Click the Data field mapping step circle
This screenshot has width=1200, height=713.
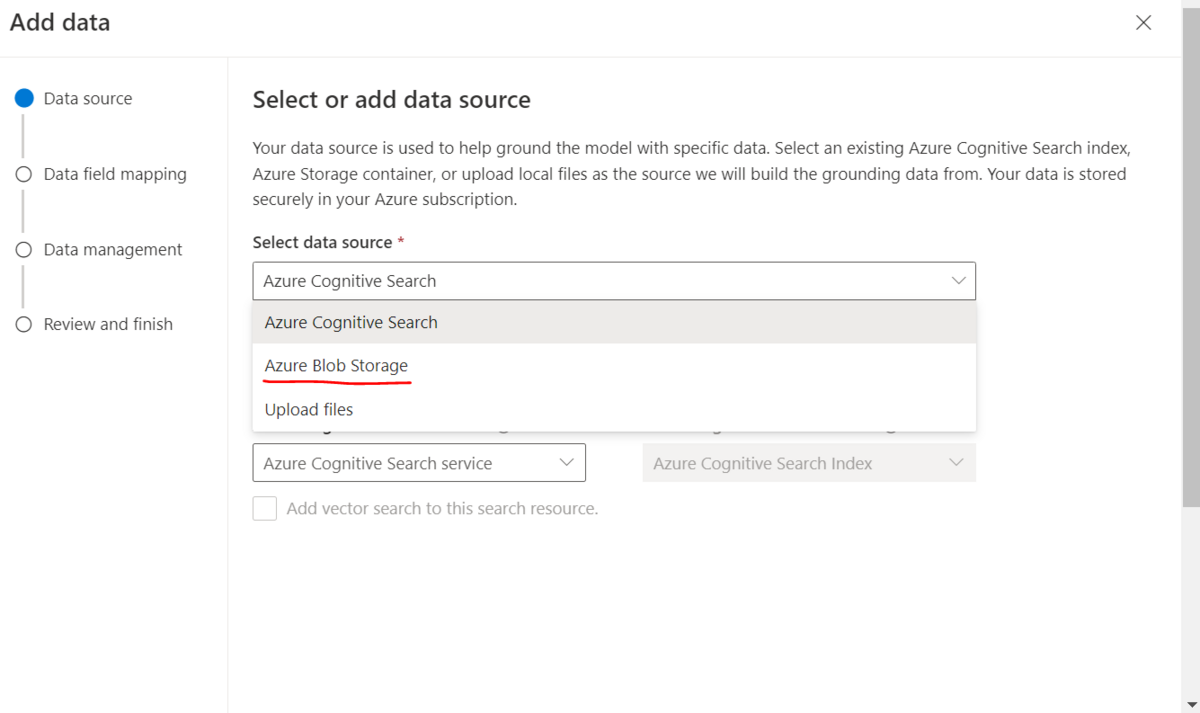point(24,174)
